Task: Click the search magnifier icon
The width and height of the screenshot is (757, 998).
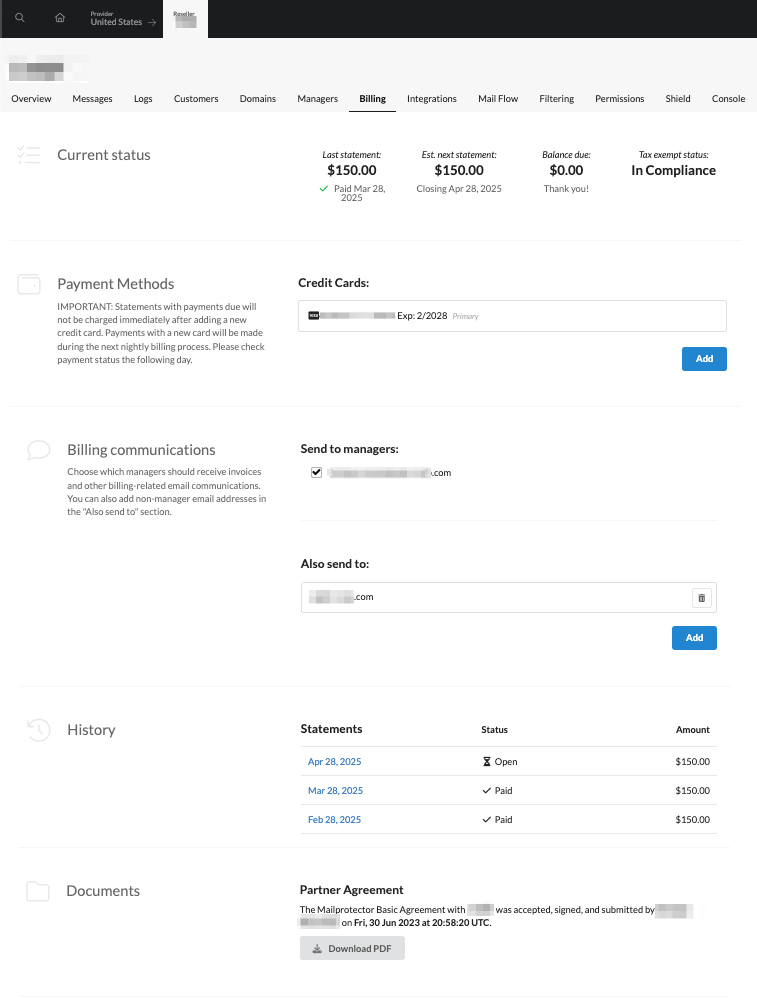Action: click(20, 19)
